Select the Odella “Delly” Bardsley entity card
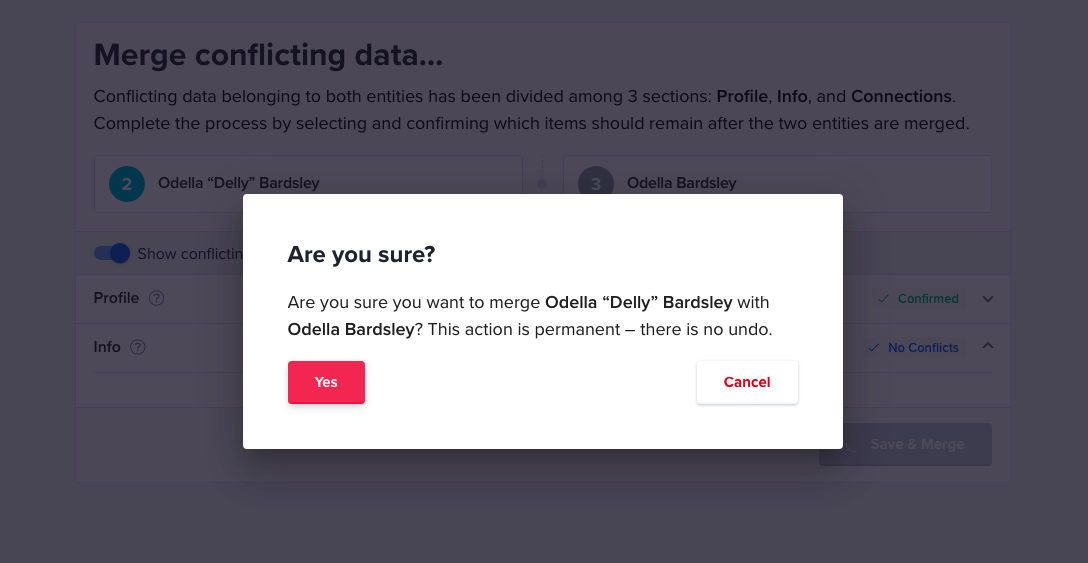Image resolution: width=1088 pixels, height=563 pixels. [x=308, y=184]
